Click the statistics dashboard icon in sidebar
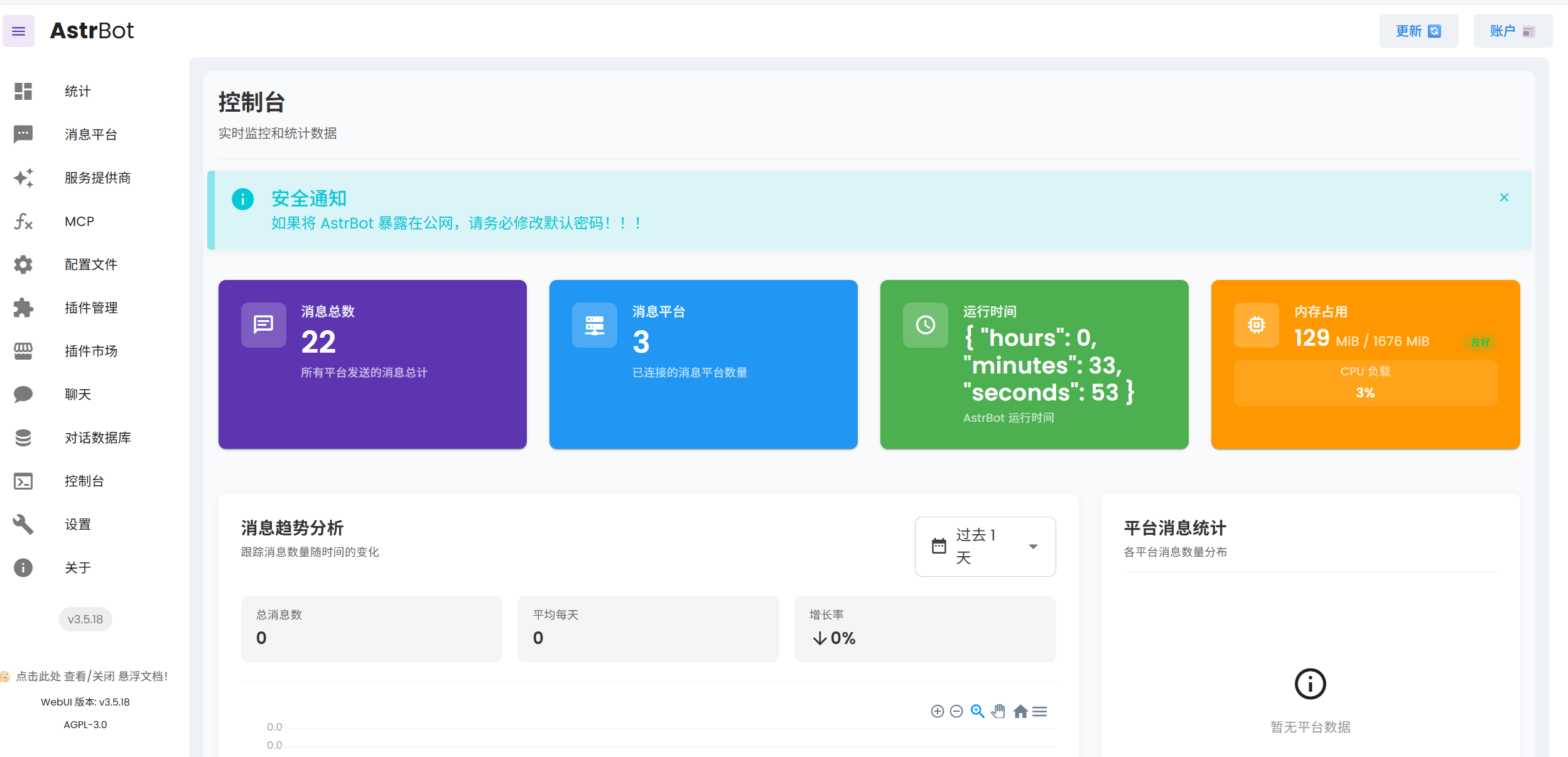1568x757 pixels. click(x=23, y=91)
